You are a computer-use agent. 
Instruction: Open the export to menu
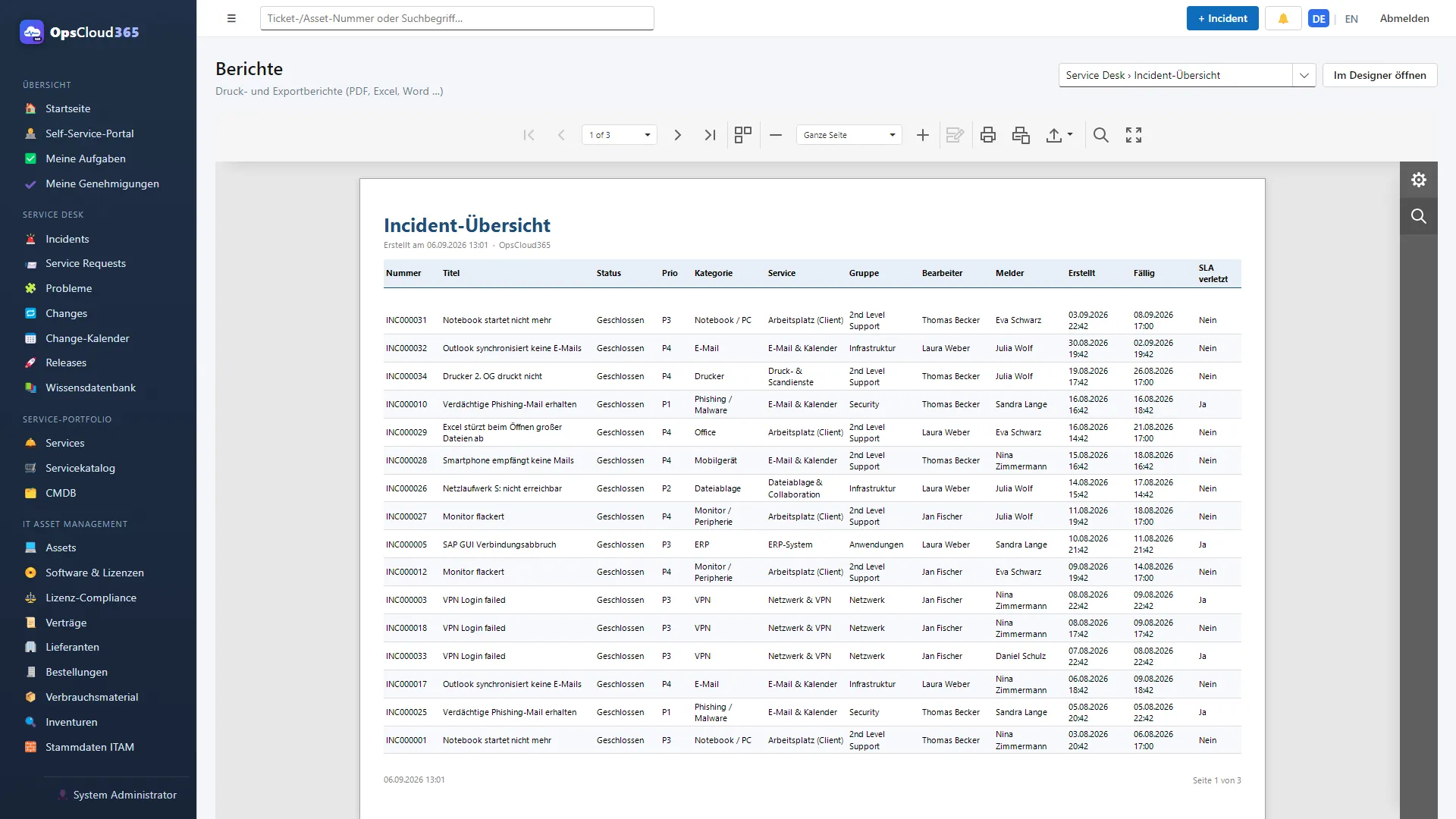1059,135
